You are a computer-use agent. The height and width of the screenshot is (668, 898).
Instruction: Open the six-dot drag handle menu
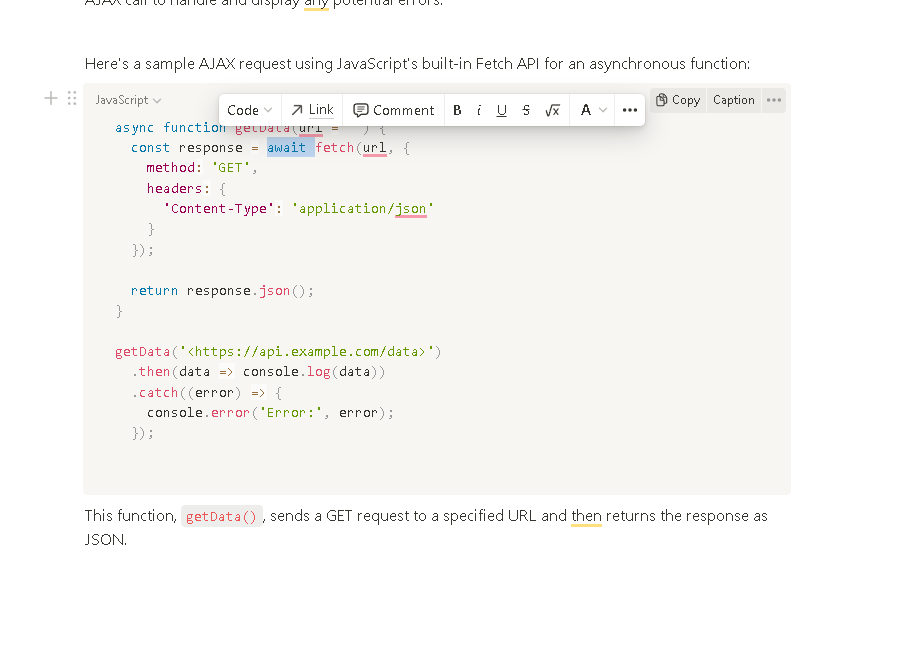[x=72, y=99]
